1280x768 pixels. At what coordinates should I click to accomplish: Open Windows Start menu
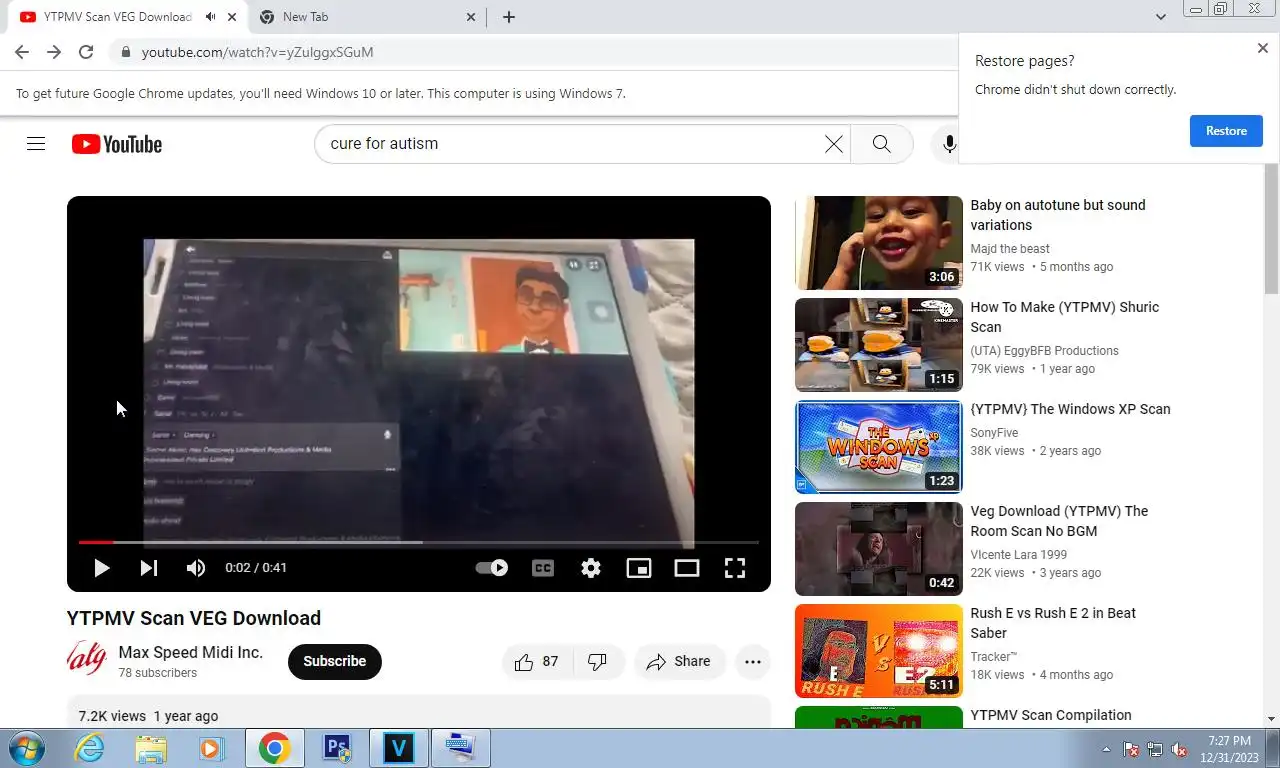click(x=25, y=748)
